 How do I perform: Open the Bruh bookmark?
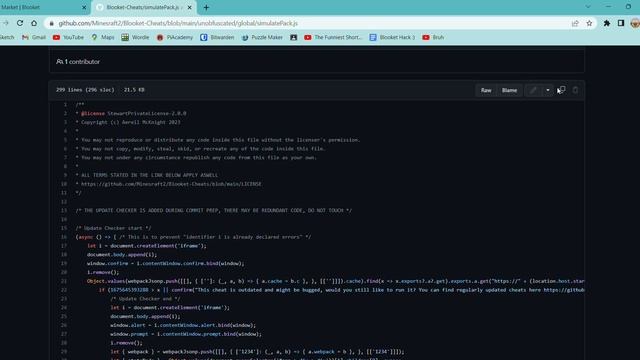coord(433,37)
